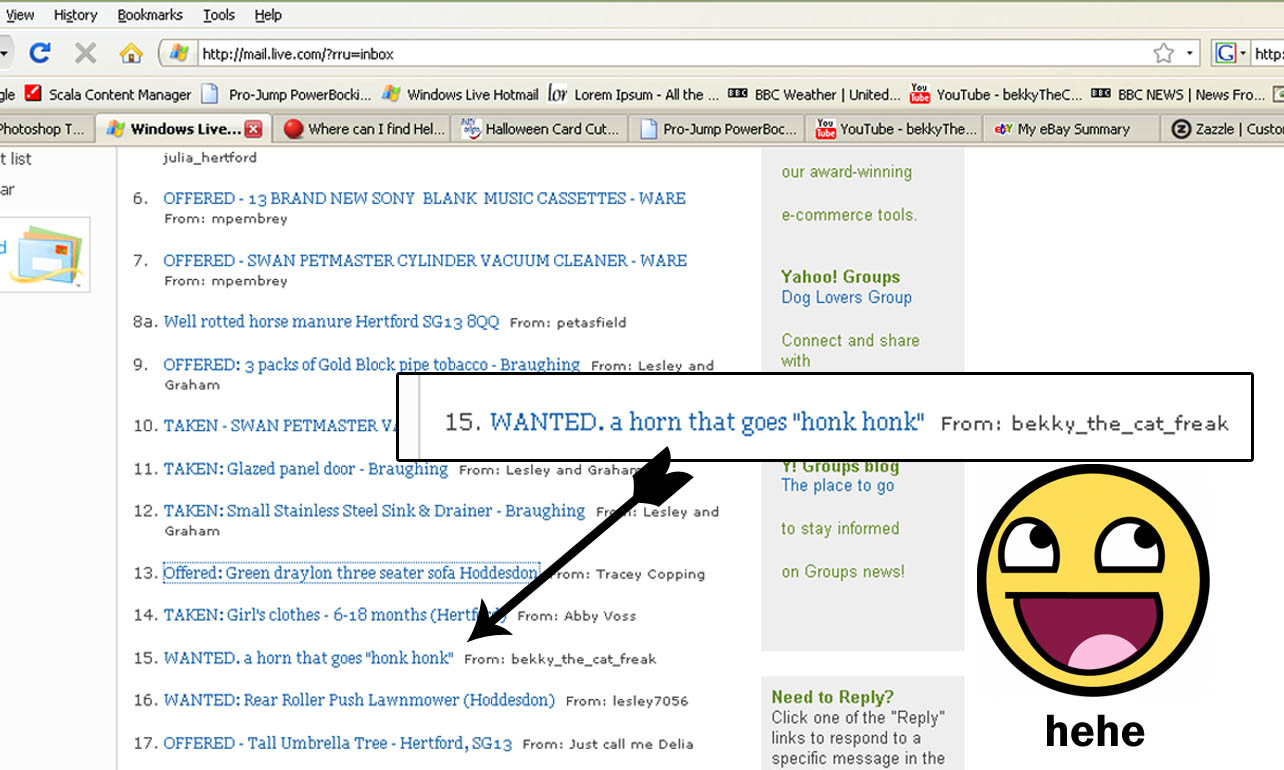This screenshot has width=1284, height=770.
Task: Click the site identity icon in address bar
Action: [178, 53]
